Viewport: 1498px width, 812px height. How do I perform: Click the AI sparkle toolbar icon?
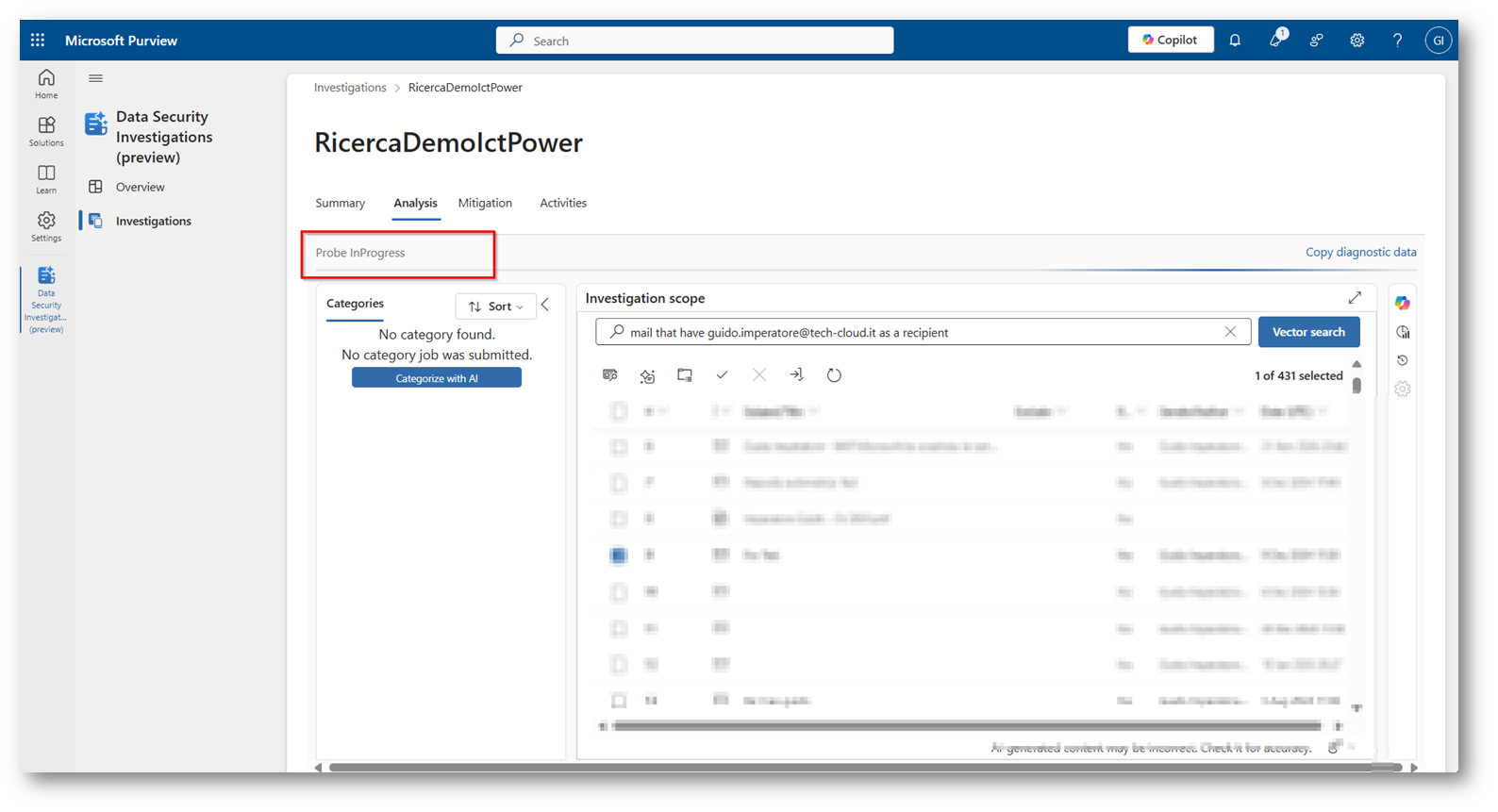coord(647,375)
